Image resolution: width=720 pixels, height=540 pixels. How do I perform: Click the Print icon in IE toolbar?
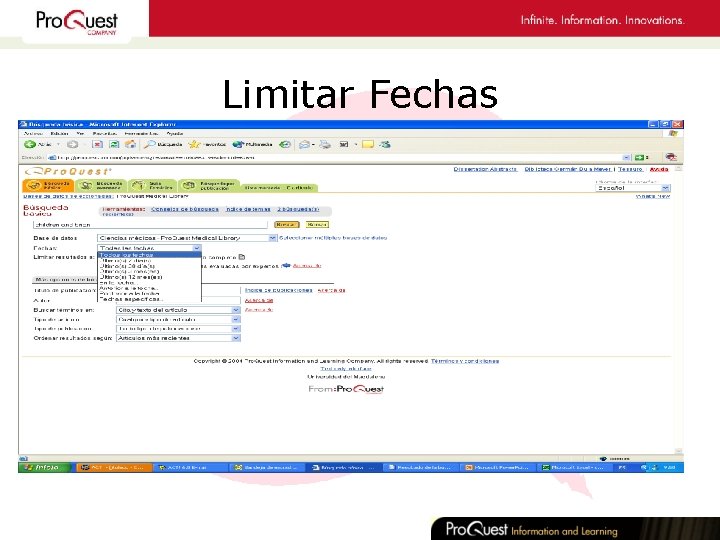pos(325,145)
